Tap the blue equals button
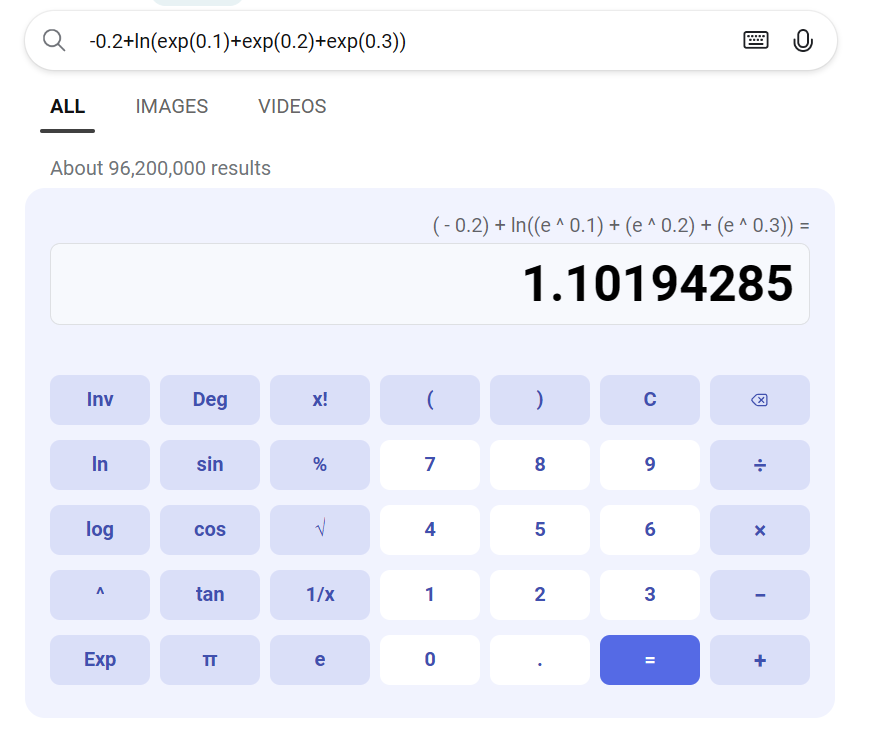Screen dimensions: 895x737 click(x=650, y=660)
